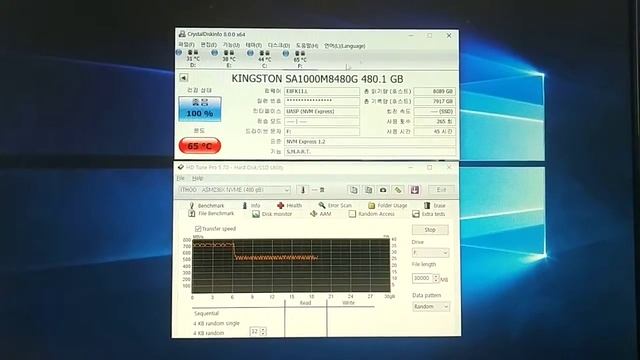This screenshot has width=640, height=360.
Task: Click the Stop button in HD Tune
Action: click(430, 230)
